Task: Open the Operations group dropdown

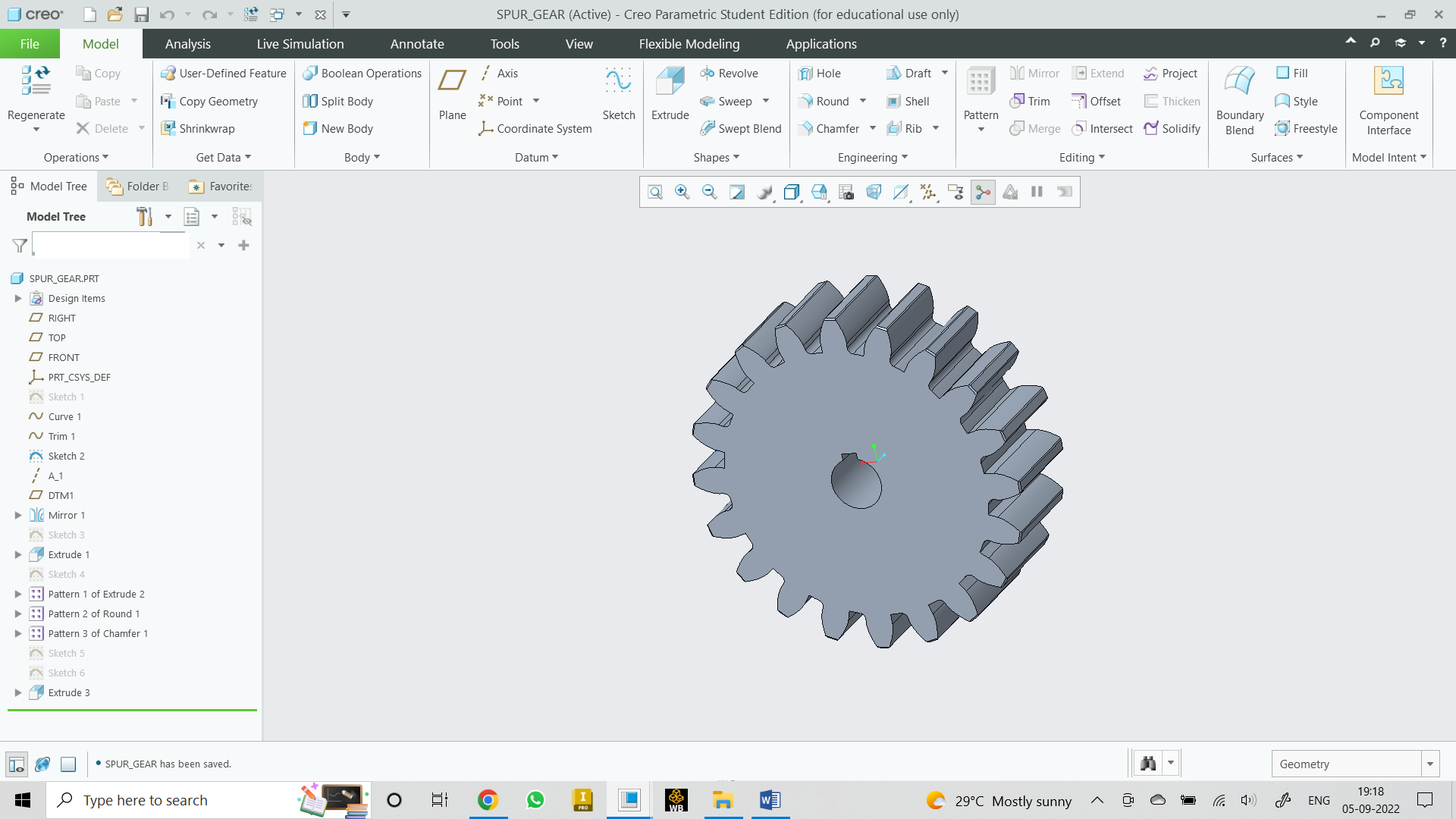Action: 77,158
